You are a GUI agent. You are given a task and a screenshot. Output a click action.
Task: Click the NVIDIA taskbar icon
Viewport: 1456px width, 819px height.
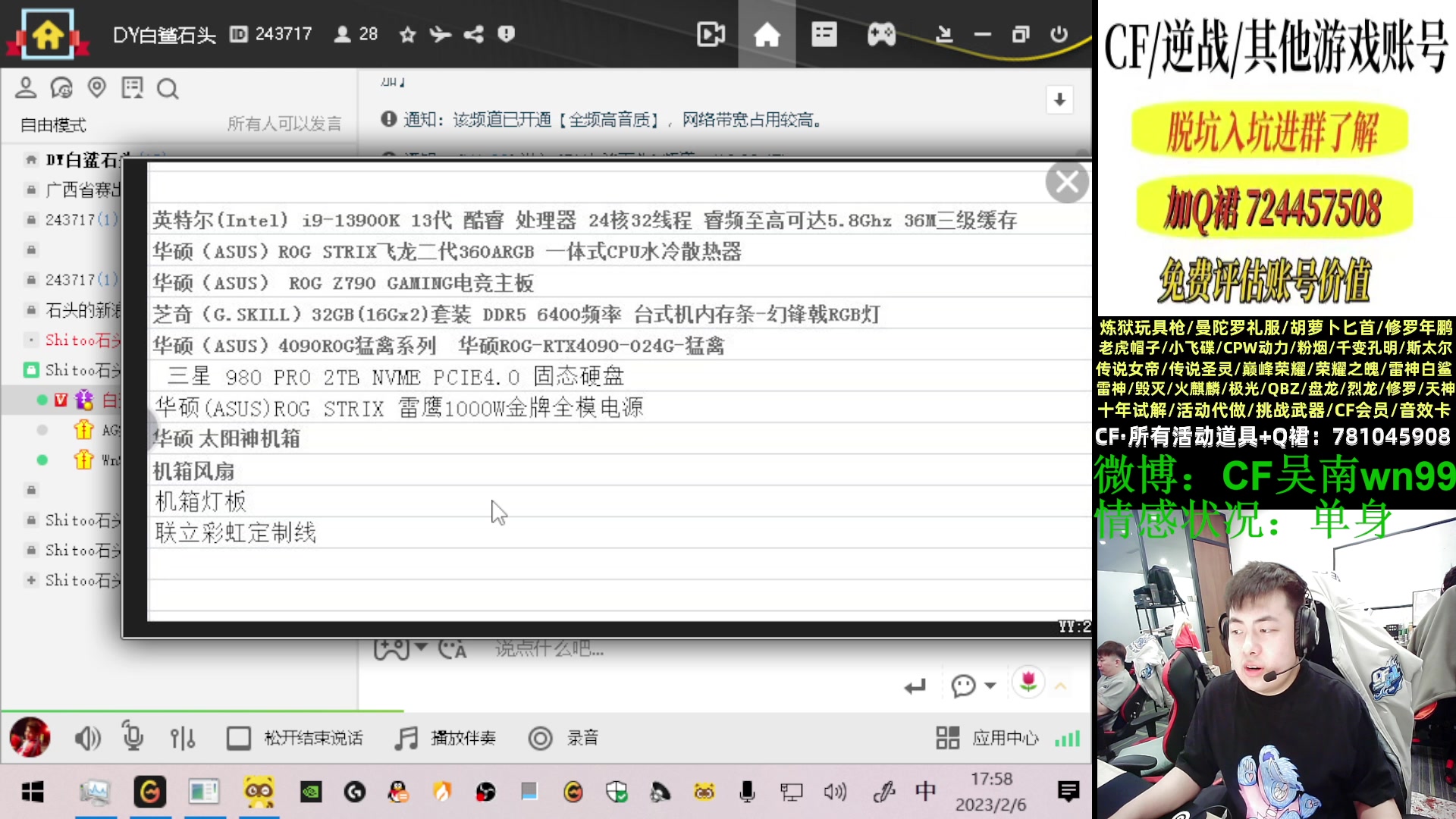[311, 792]
